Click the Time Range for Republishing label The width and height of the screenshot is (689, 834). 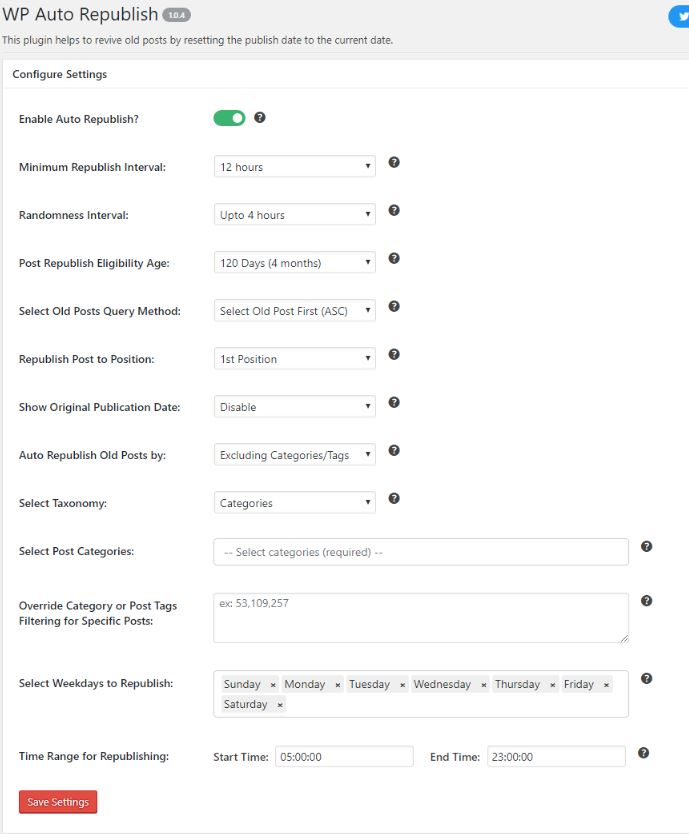pos(94,756)
